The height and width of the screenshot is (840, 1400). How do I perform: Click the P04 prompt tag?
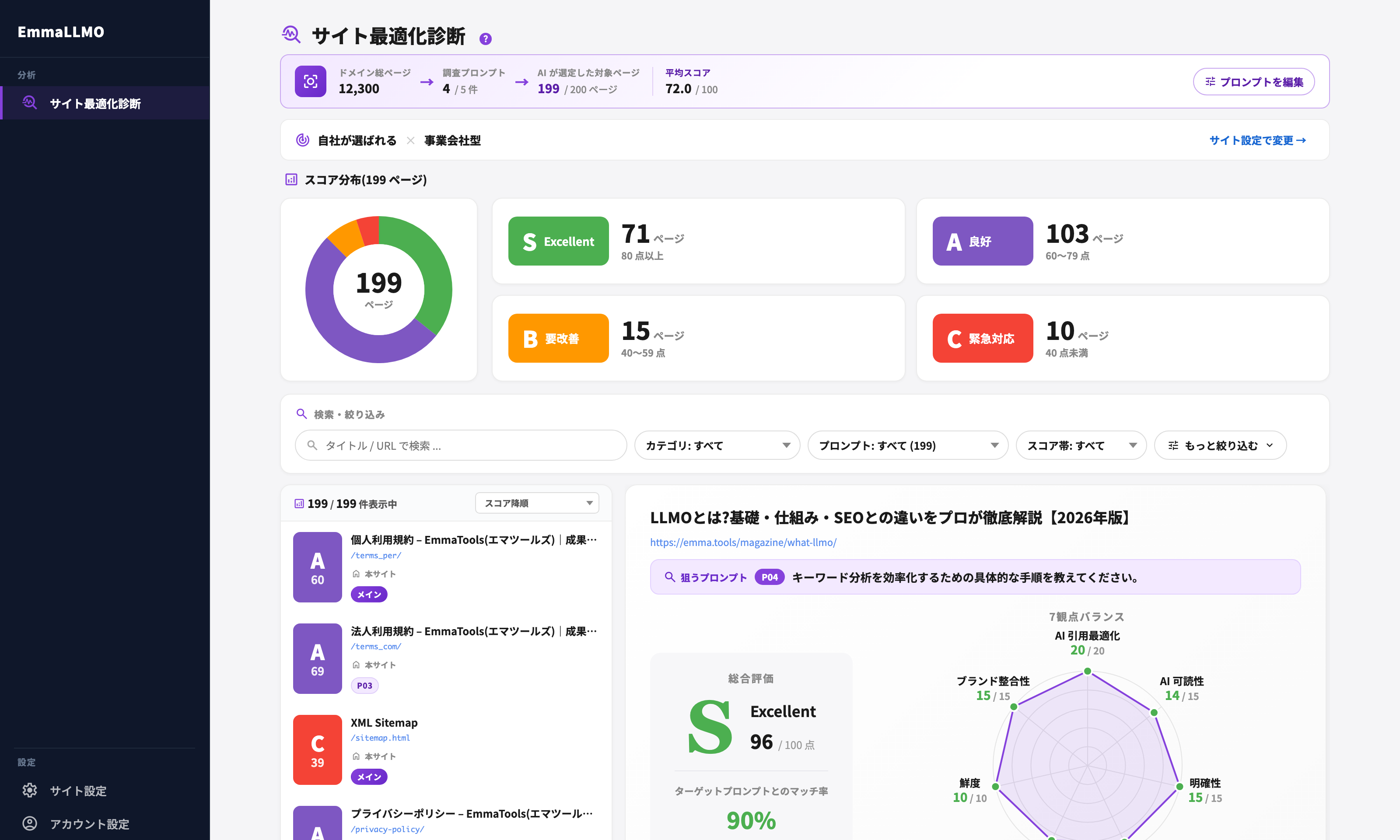pyautogui.click(x=769, y=577)
